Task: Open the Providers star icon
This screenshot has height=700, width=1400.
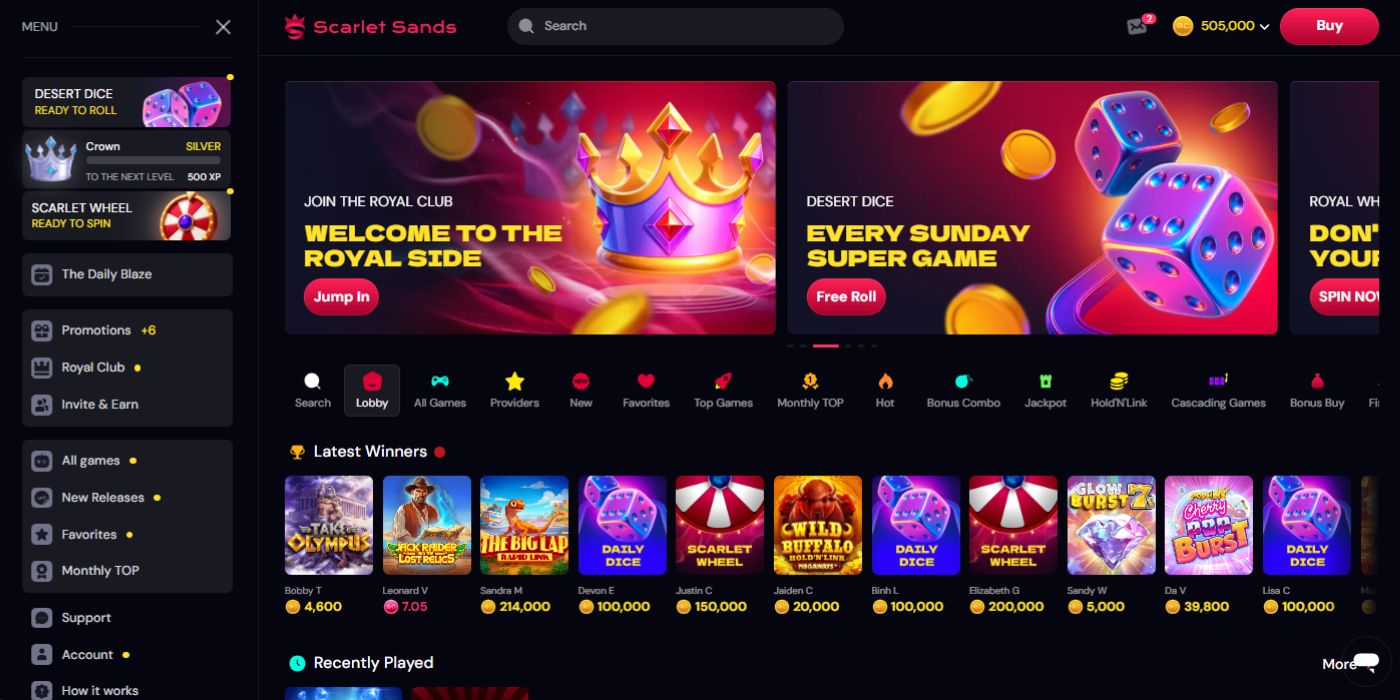Action: click(514, 381)
